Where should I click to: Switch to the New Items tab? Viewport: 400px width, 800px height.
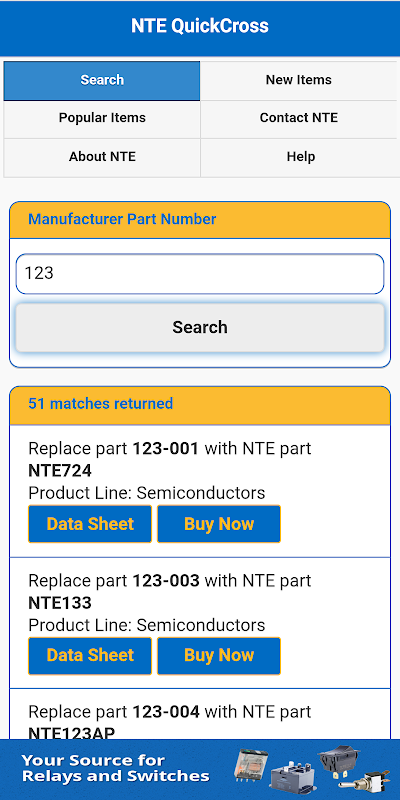298,81
